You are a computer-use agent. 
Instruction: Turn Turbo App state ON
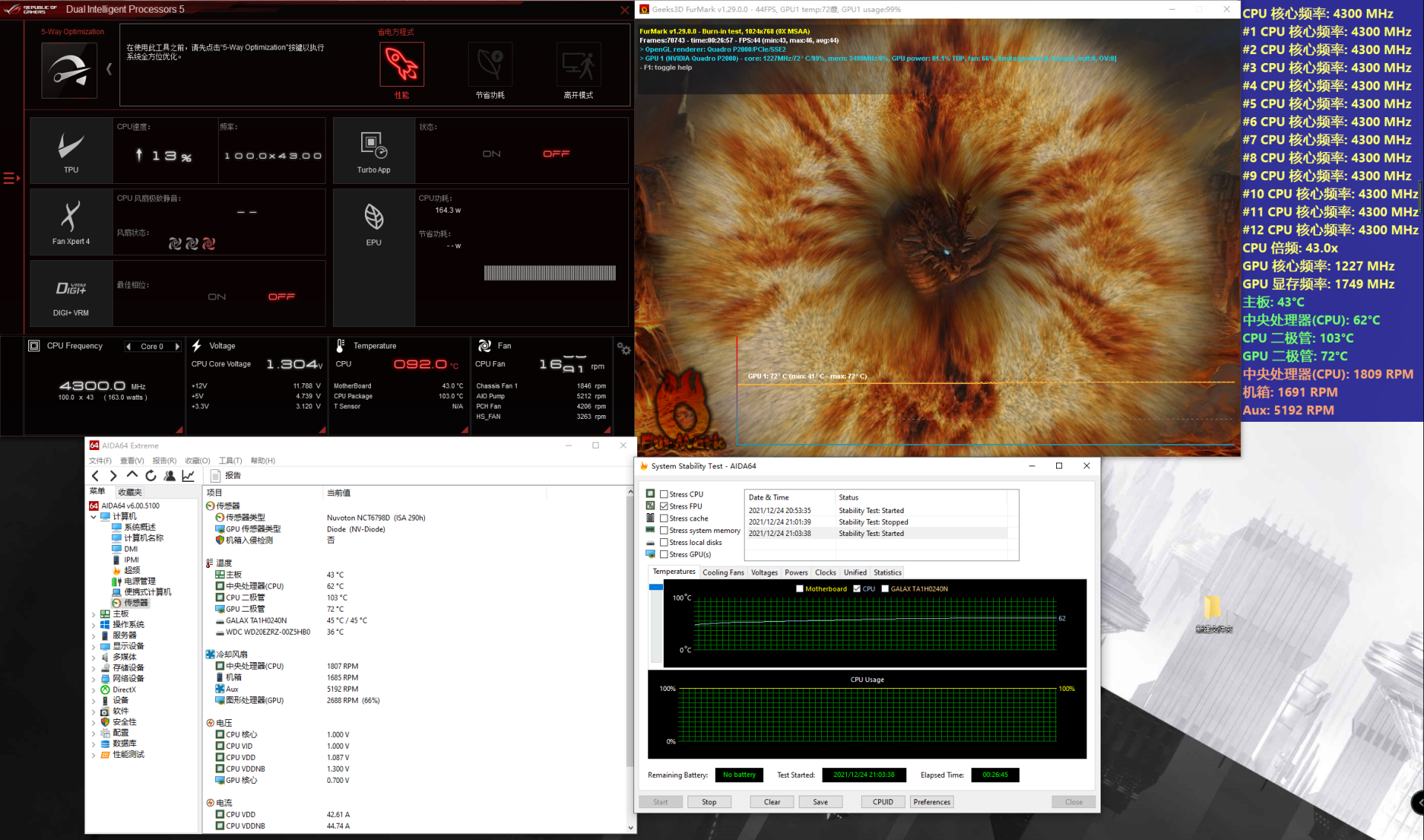492,154
